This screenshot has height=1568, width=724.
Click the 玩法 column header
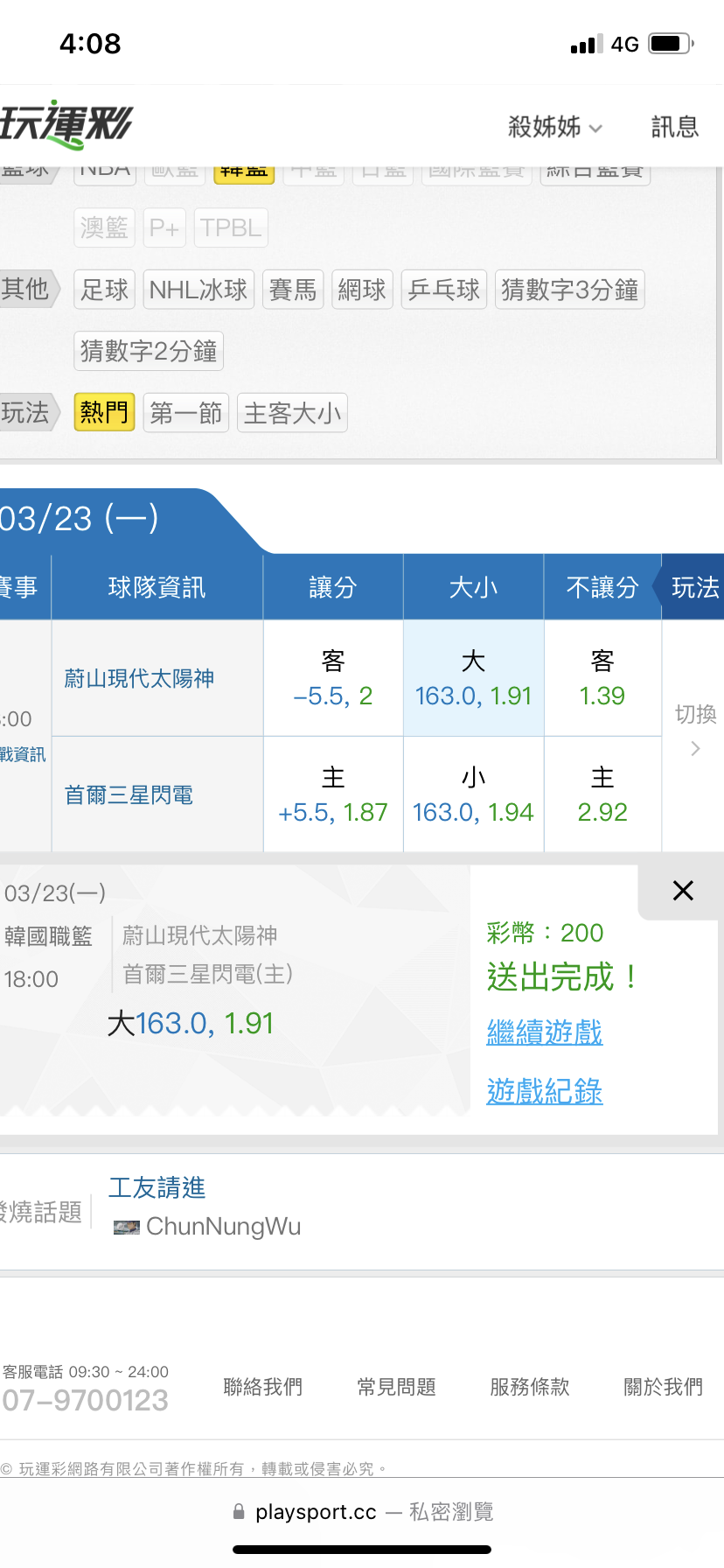click(x=694, y=587)
